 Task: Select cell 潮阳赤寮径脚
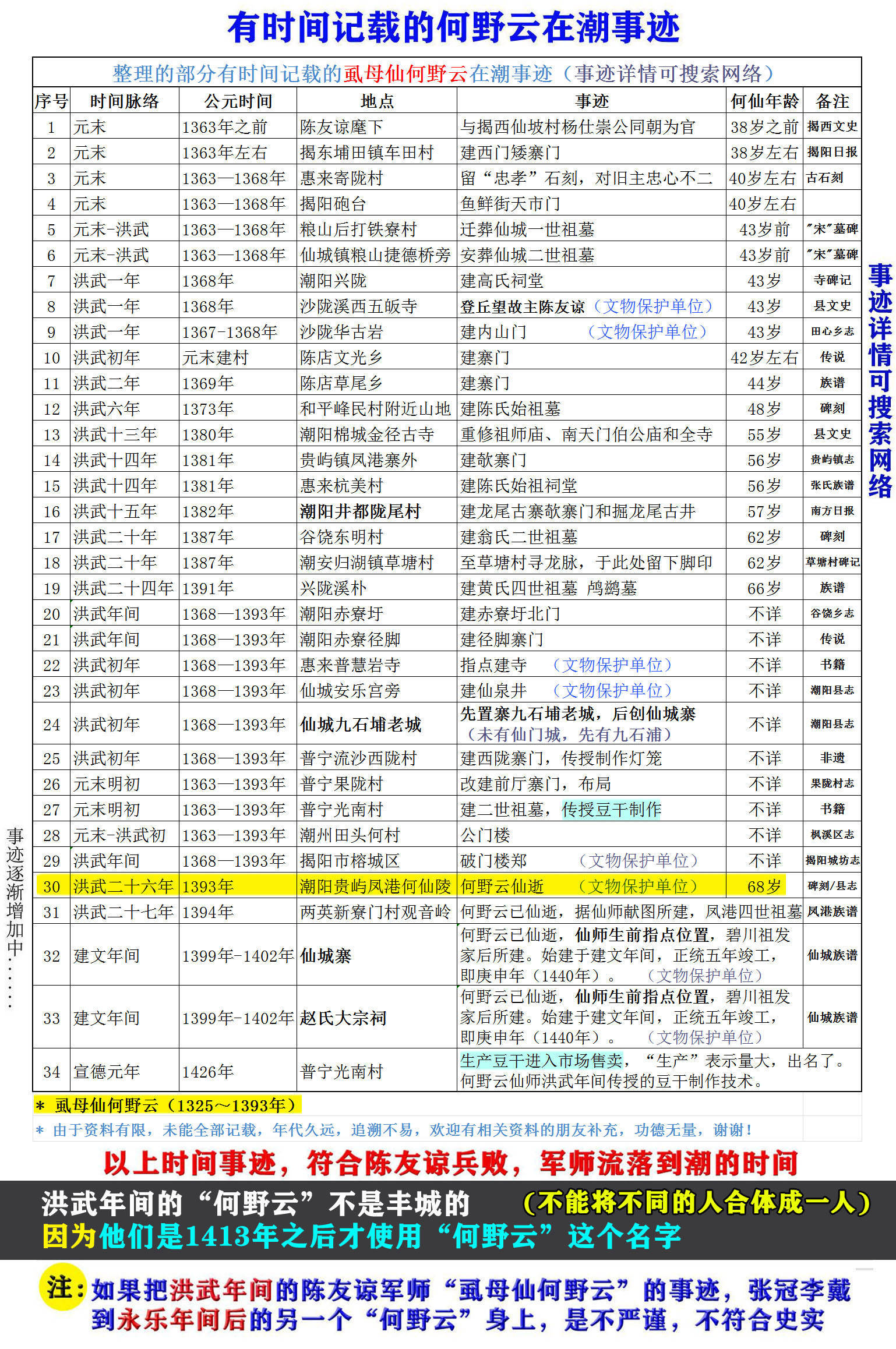377,639
